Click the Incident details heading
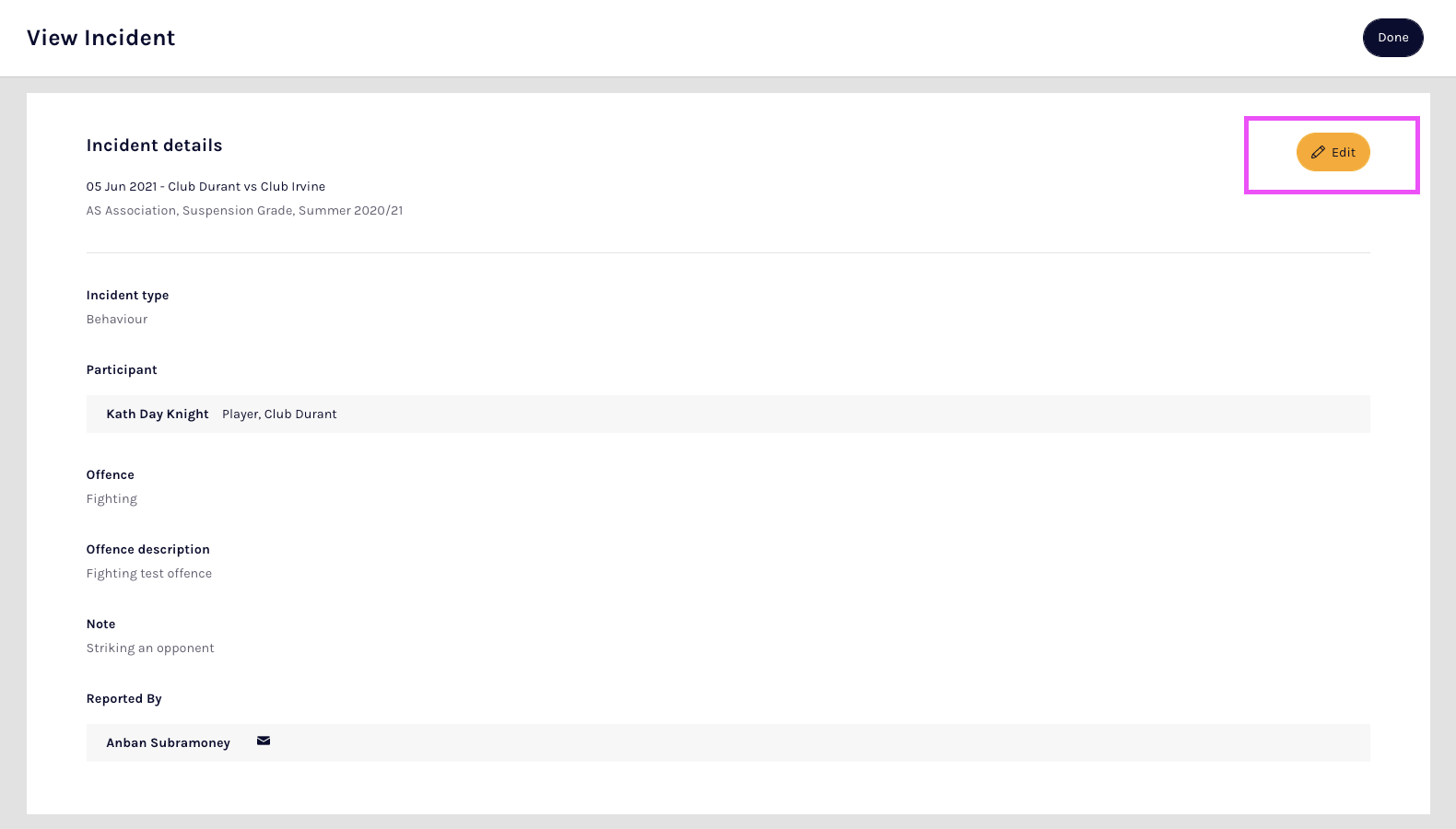Viewport: 1456px width, 829px height. pos(154,146)
